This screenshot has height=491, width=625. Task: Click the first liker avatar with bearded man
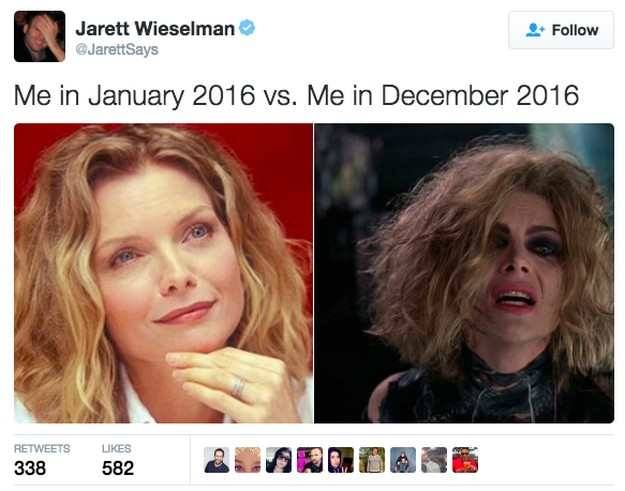tap(216, 460)
